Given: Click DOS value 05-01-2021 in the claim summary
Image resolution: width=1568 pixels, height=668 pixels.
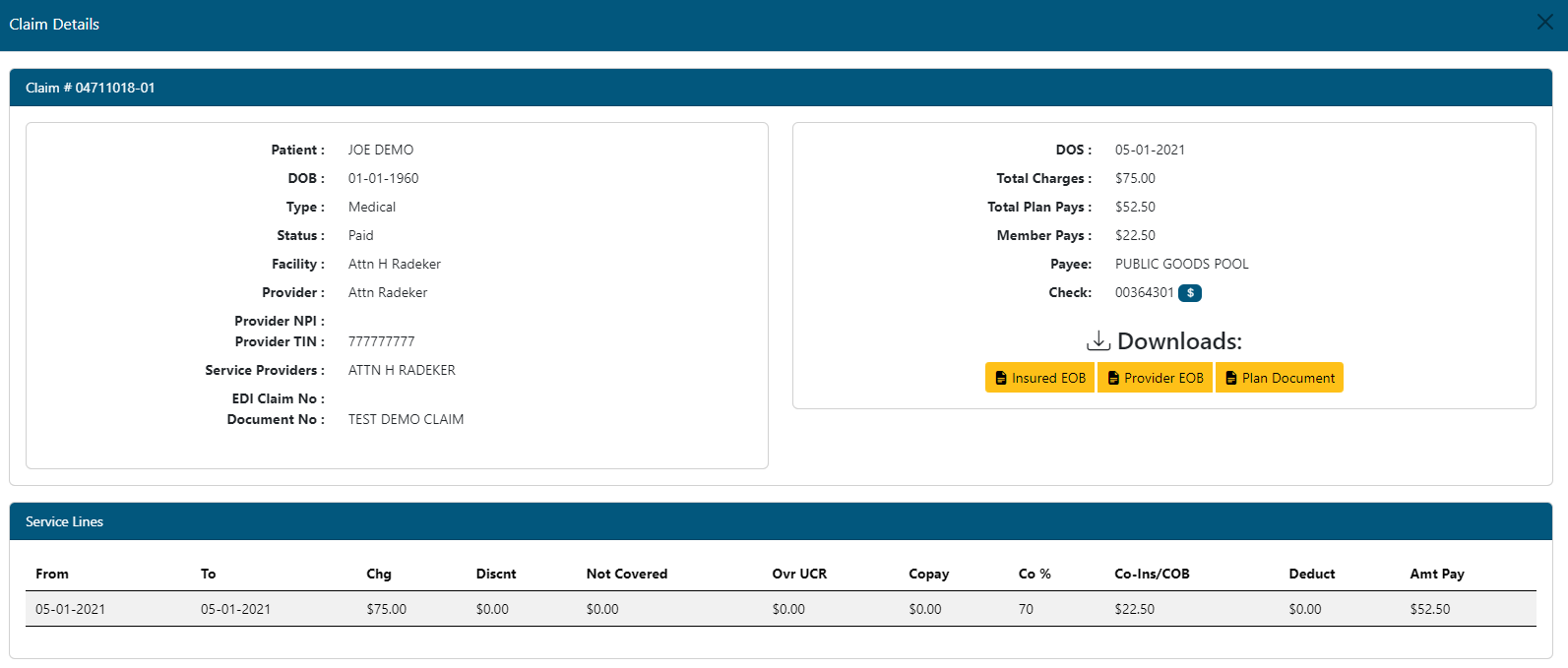Looking at the screenshot, I should tap(1150, 150).
